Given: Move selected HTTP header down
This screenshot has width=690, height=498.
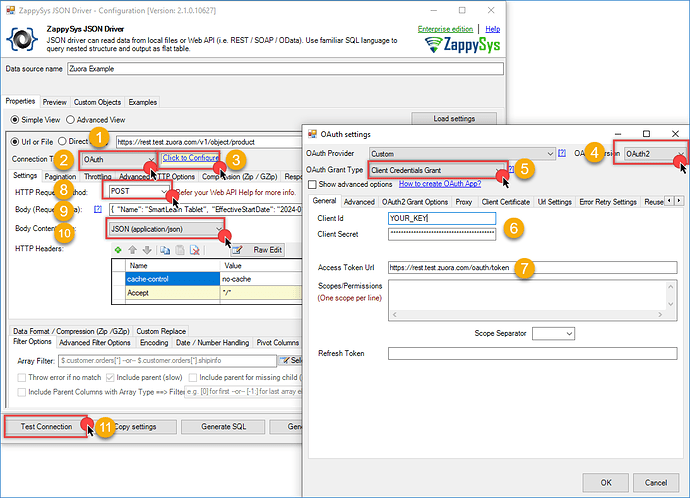Looking at the screenshot, I should tap(147, 250).
